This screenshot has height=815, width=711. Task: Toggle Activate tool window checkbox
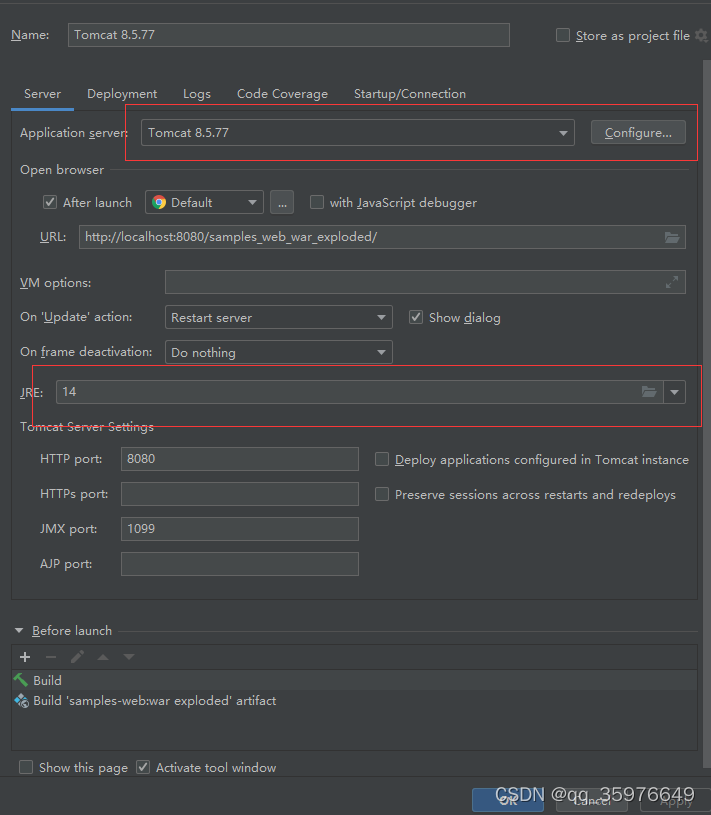click(143, 767)
